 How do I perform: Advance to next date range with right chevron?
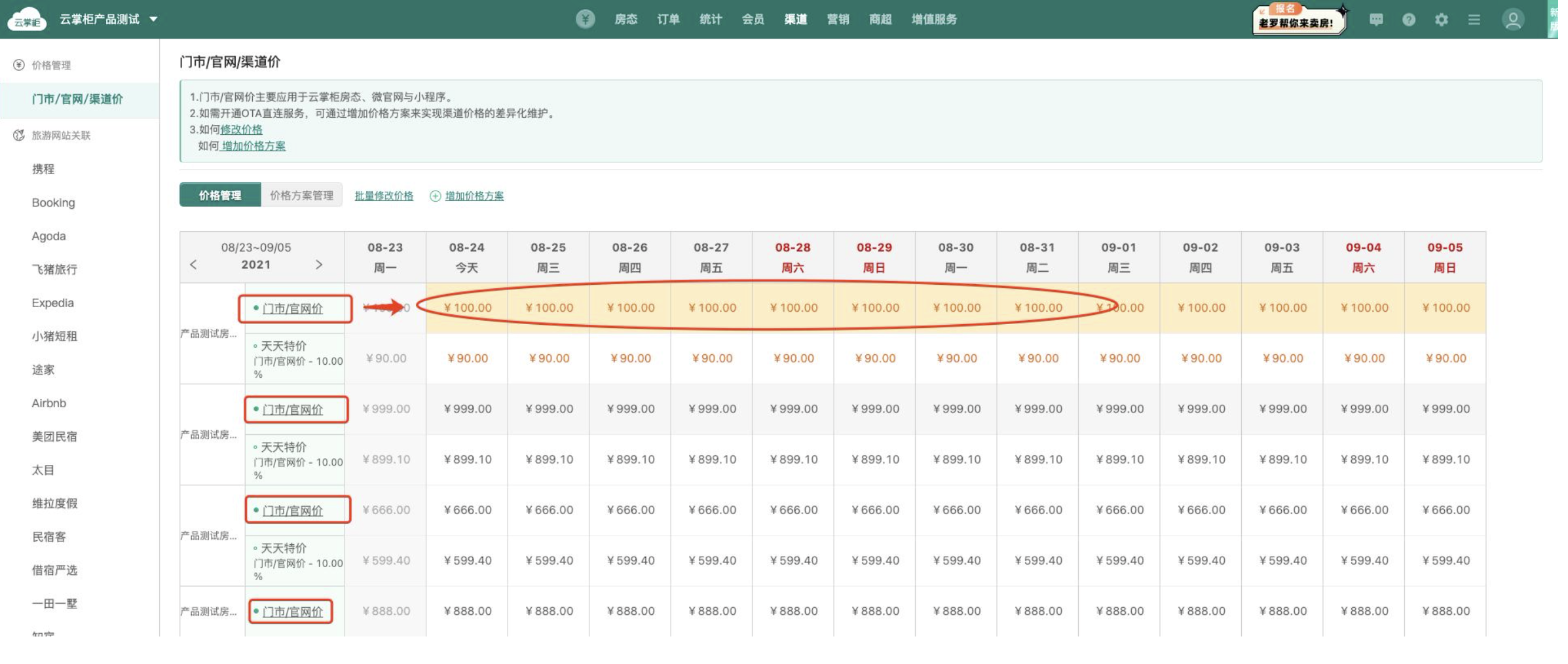pyautogui.click(x=319, y=265)
